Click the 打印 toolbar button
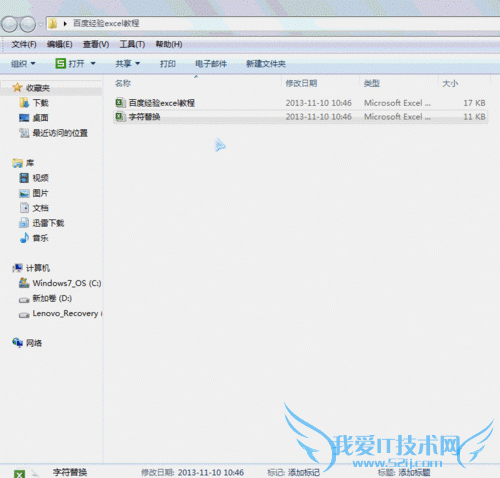Viewport: 500px width, 478px height. click(168, 63)
